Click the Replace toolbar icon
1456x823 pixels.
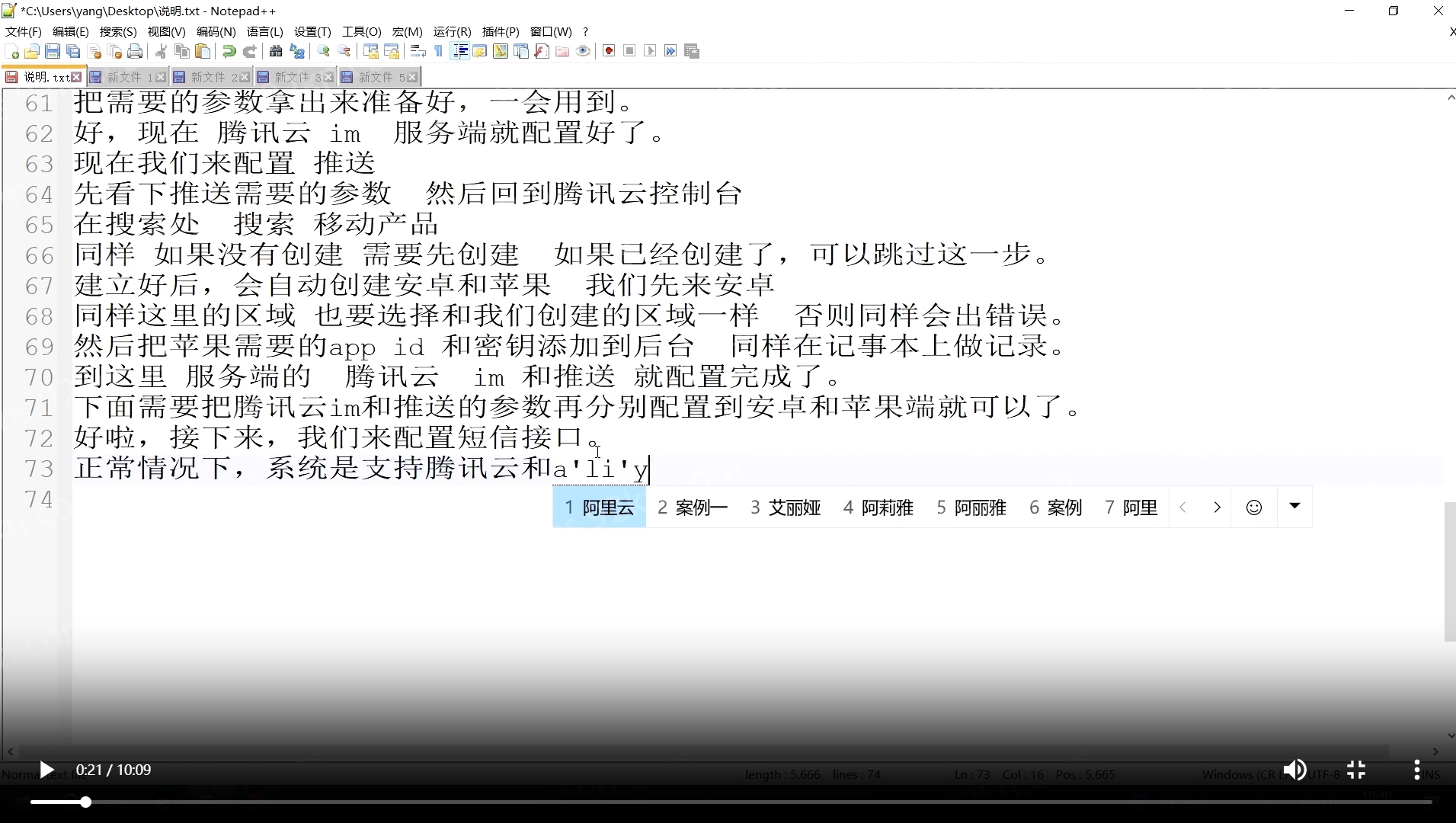click(x=297, y=51)
